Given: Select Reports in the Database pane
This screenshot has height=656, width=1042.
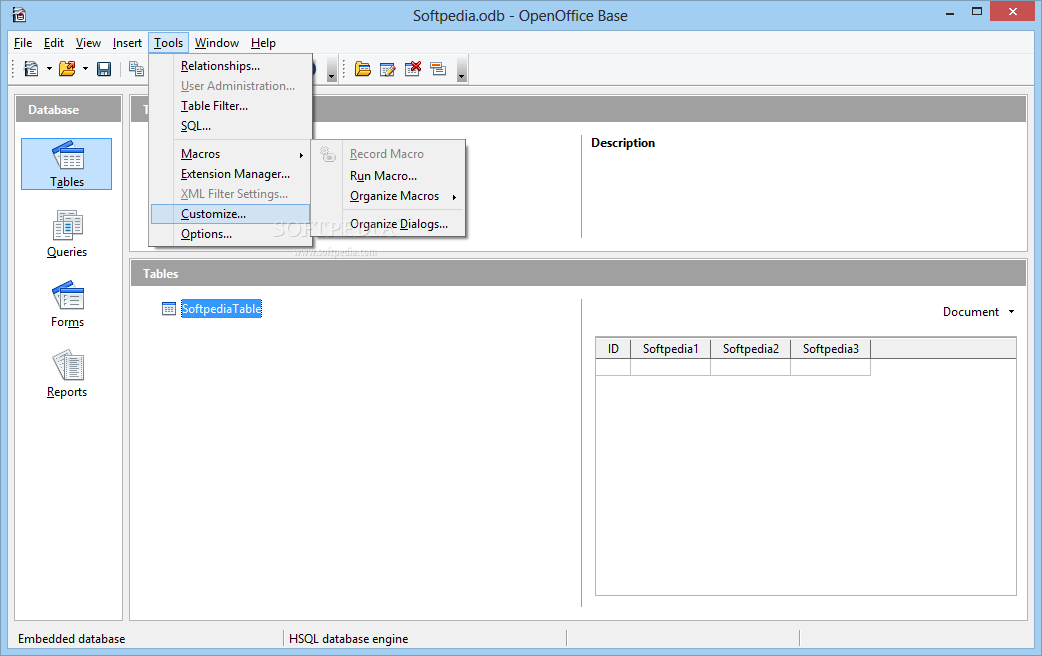Looking at the screenshot, I should 66,374.
